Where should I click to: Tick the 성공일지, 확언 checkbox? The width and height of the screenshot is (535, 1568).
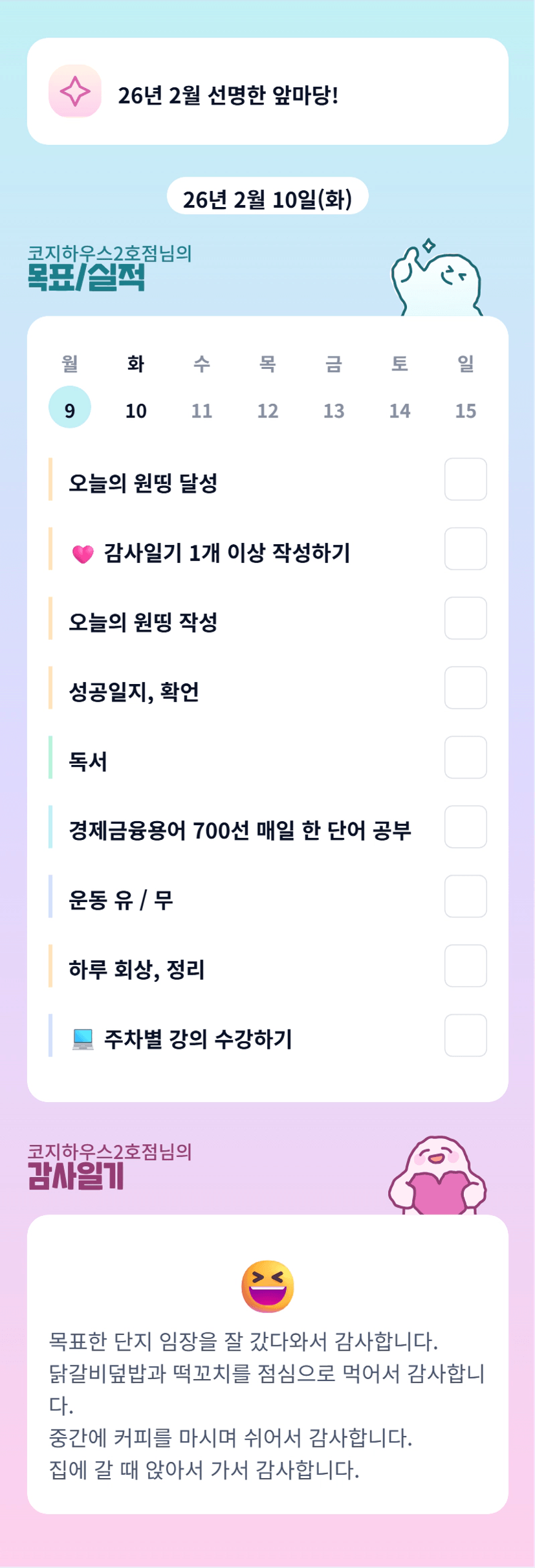[x=465, y=688]
